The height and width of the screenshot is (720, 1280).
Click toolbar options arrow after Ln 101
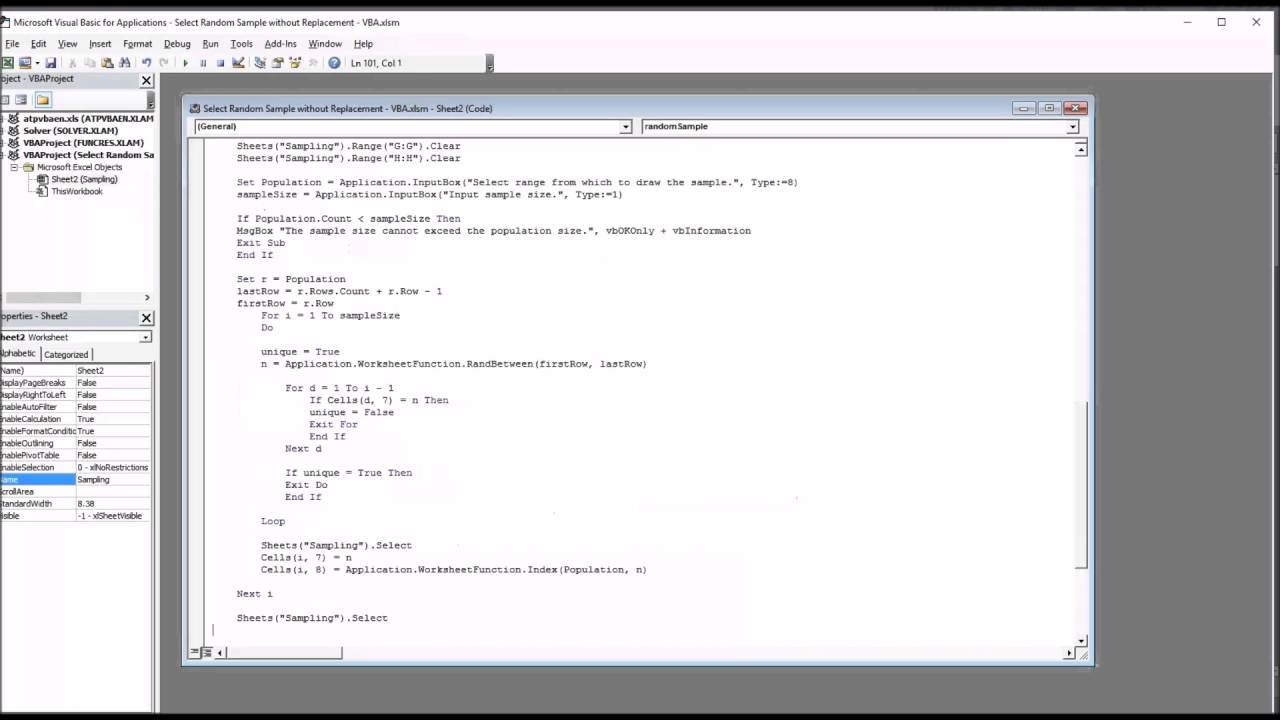coord(489,64)
